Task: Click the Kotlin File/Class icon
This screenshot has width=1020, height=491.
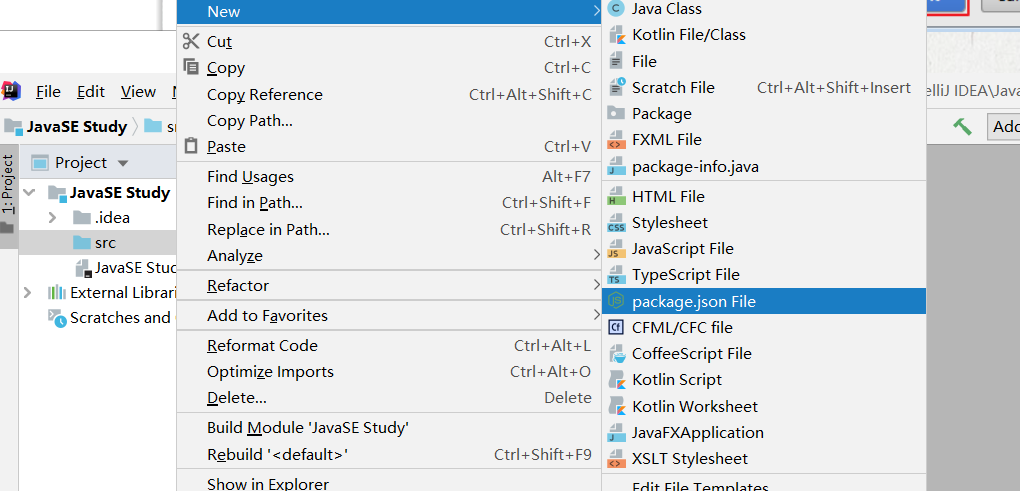Action: (x=615, y=34)
